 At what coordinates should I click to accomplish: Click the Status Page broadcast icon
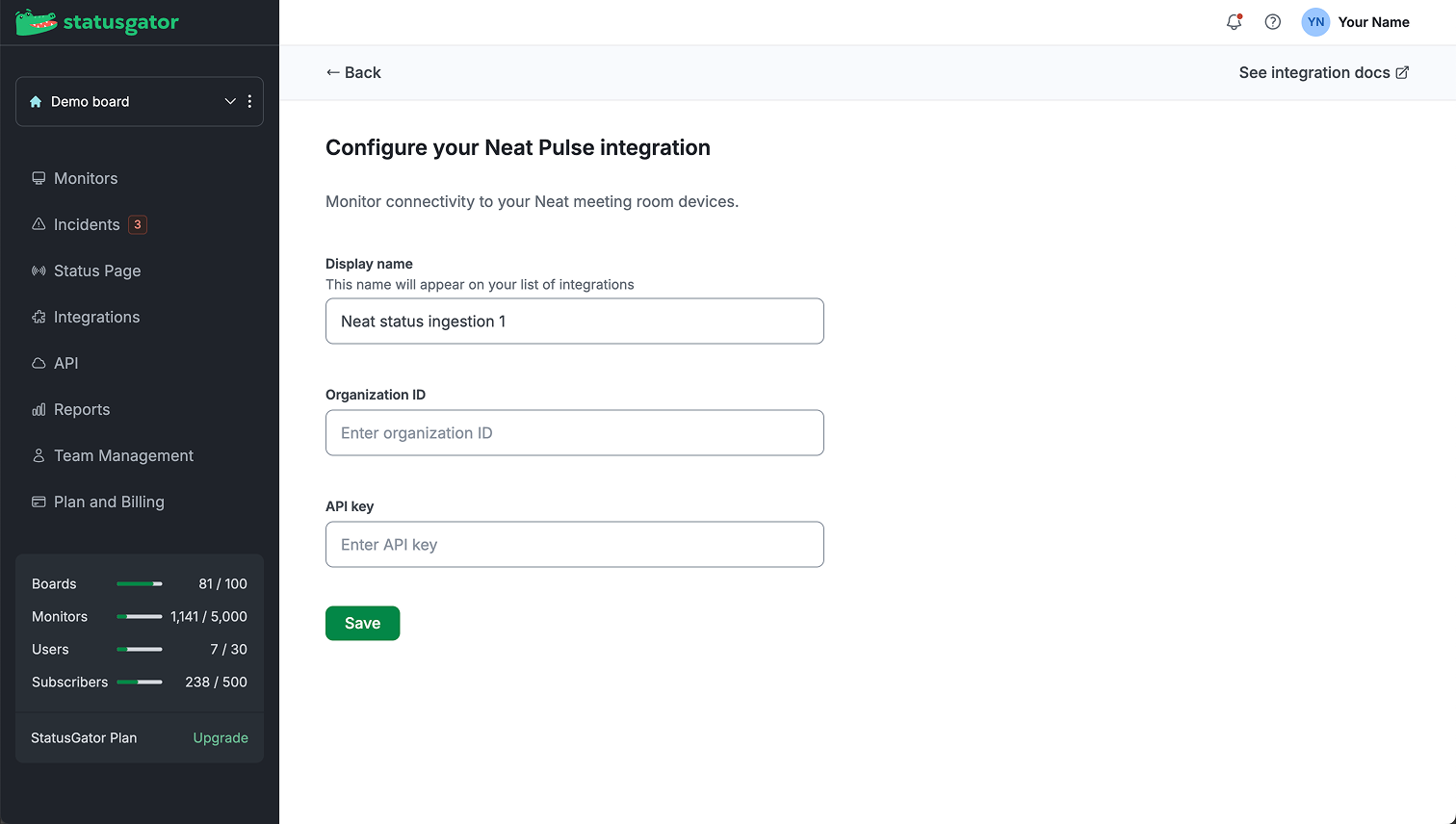tap(39, 270)
